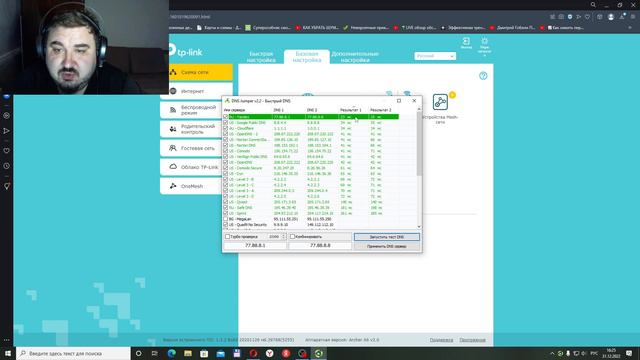Uncheck the US - OpenDNS - 2 row

[x=226, y=134]
